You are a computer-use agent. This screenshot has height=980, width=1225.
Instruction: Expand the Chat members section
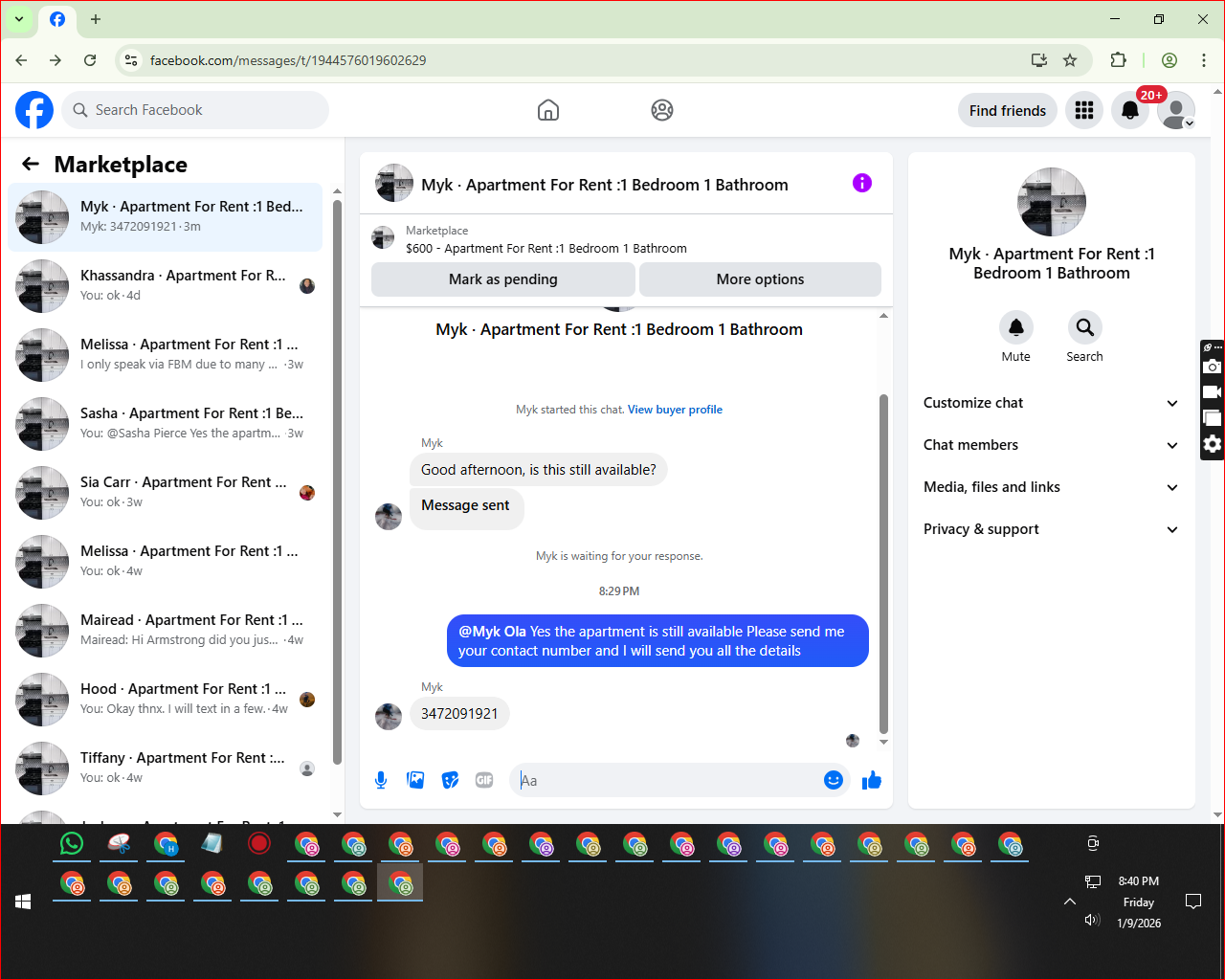click(1052, 445)
